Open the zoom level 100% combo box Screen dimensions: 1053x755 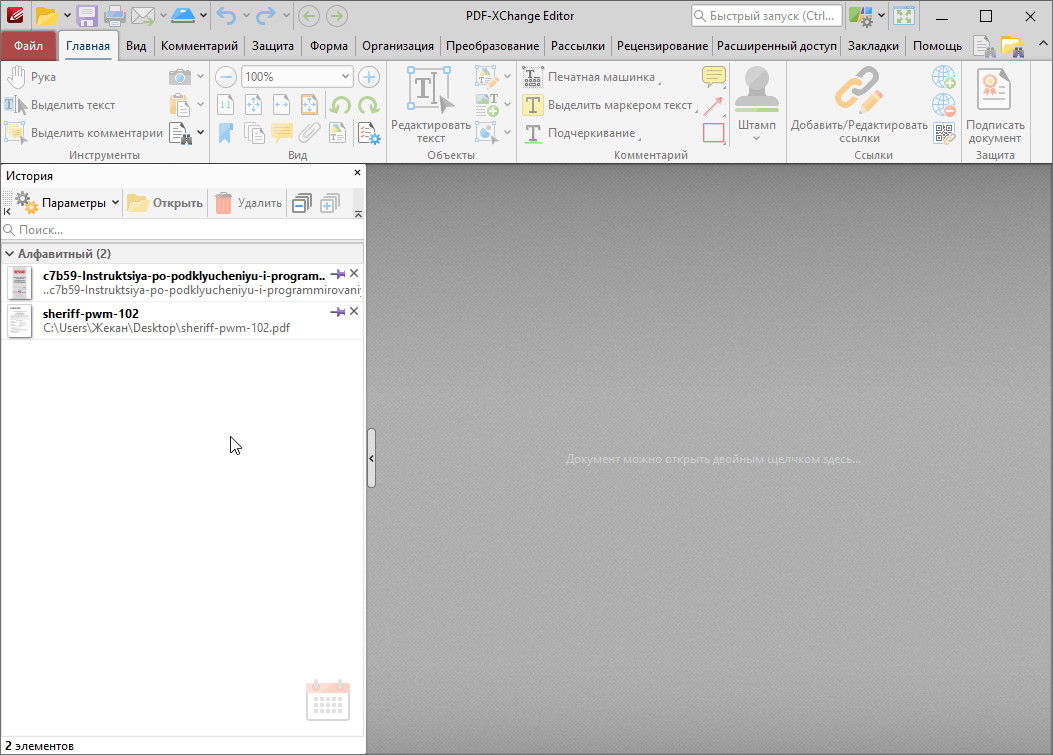[297, 77]
